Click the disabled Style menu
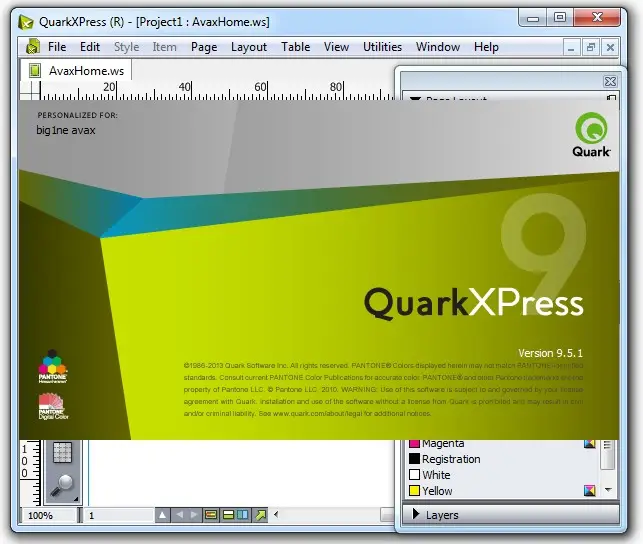Screen dimensions: 643x544 pos(126,47)
